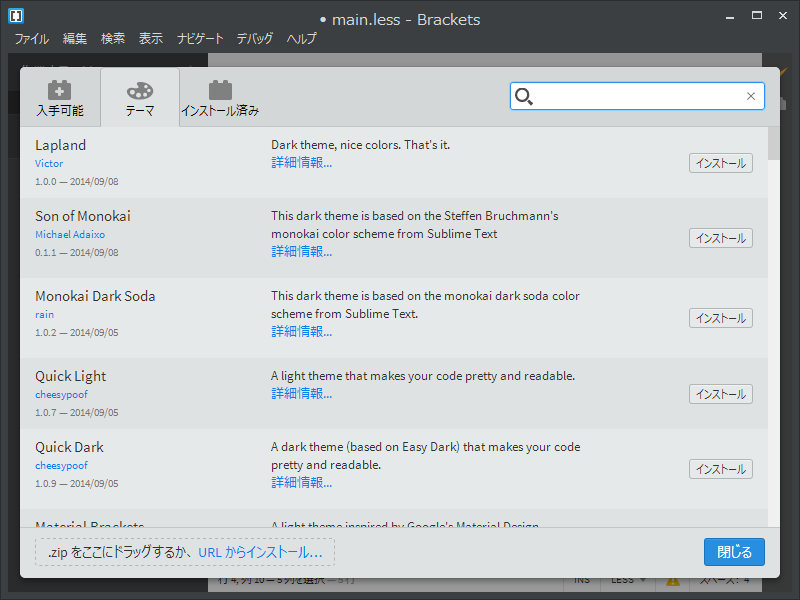Open the ファイル menu

coord(32,39)
